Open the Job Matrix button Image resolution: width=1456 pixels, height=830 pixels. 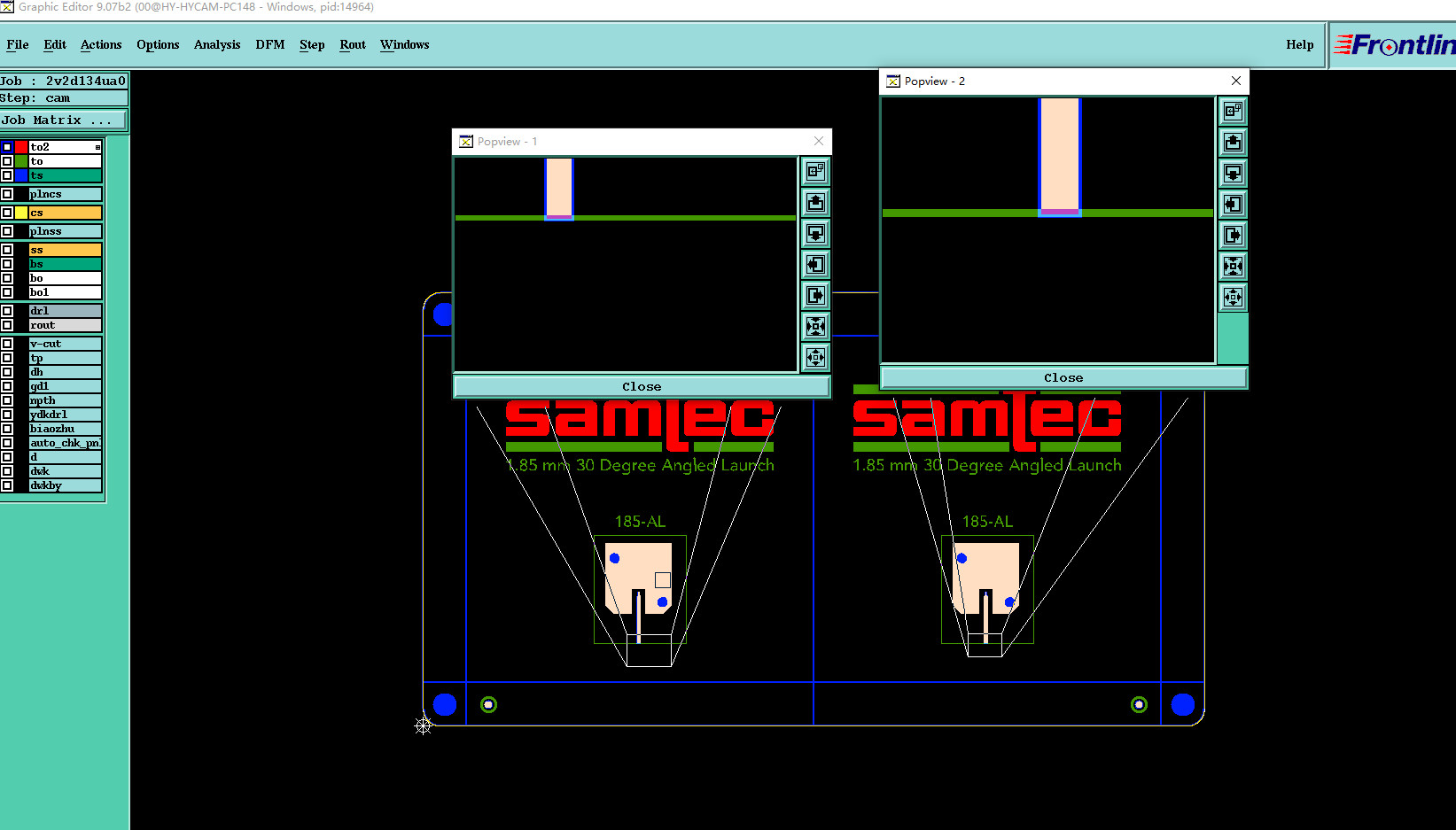64,120
